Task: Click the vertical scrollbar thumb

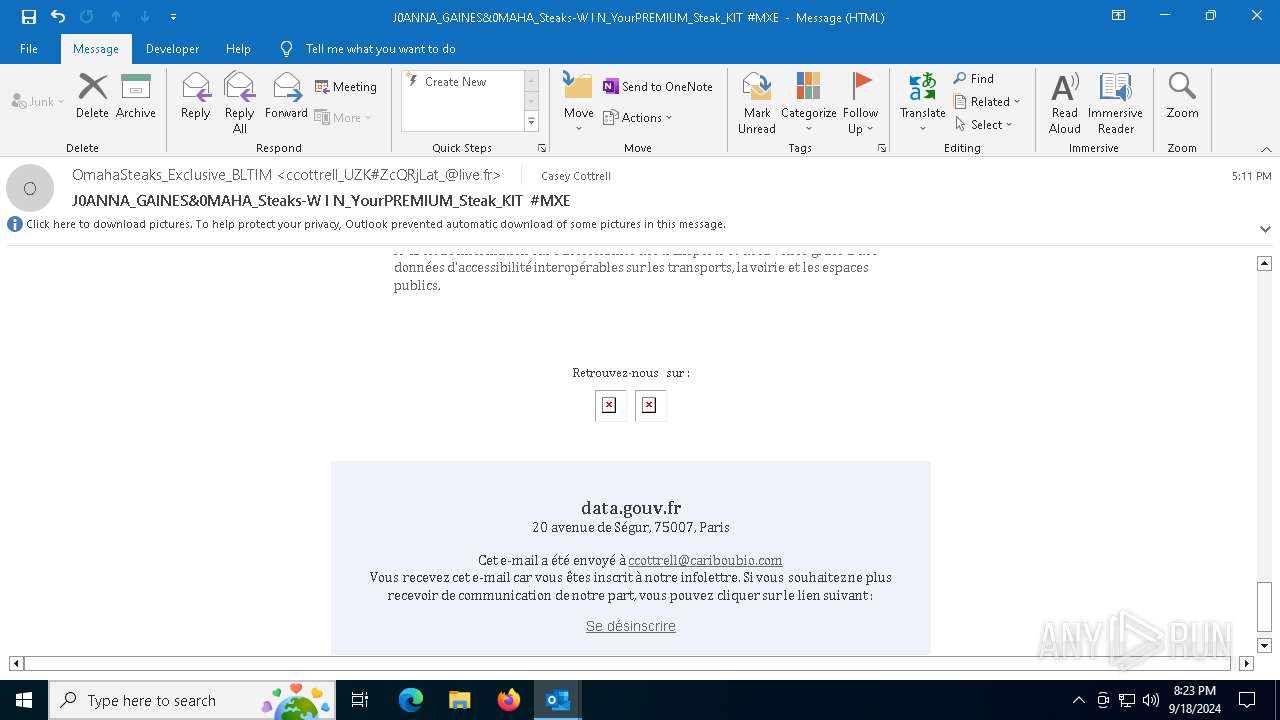Action: [x=1264, y=607]
